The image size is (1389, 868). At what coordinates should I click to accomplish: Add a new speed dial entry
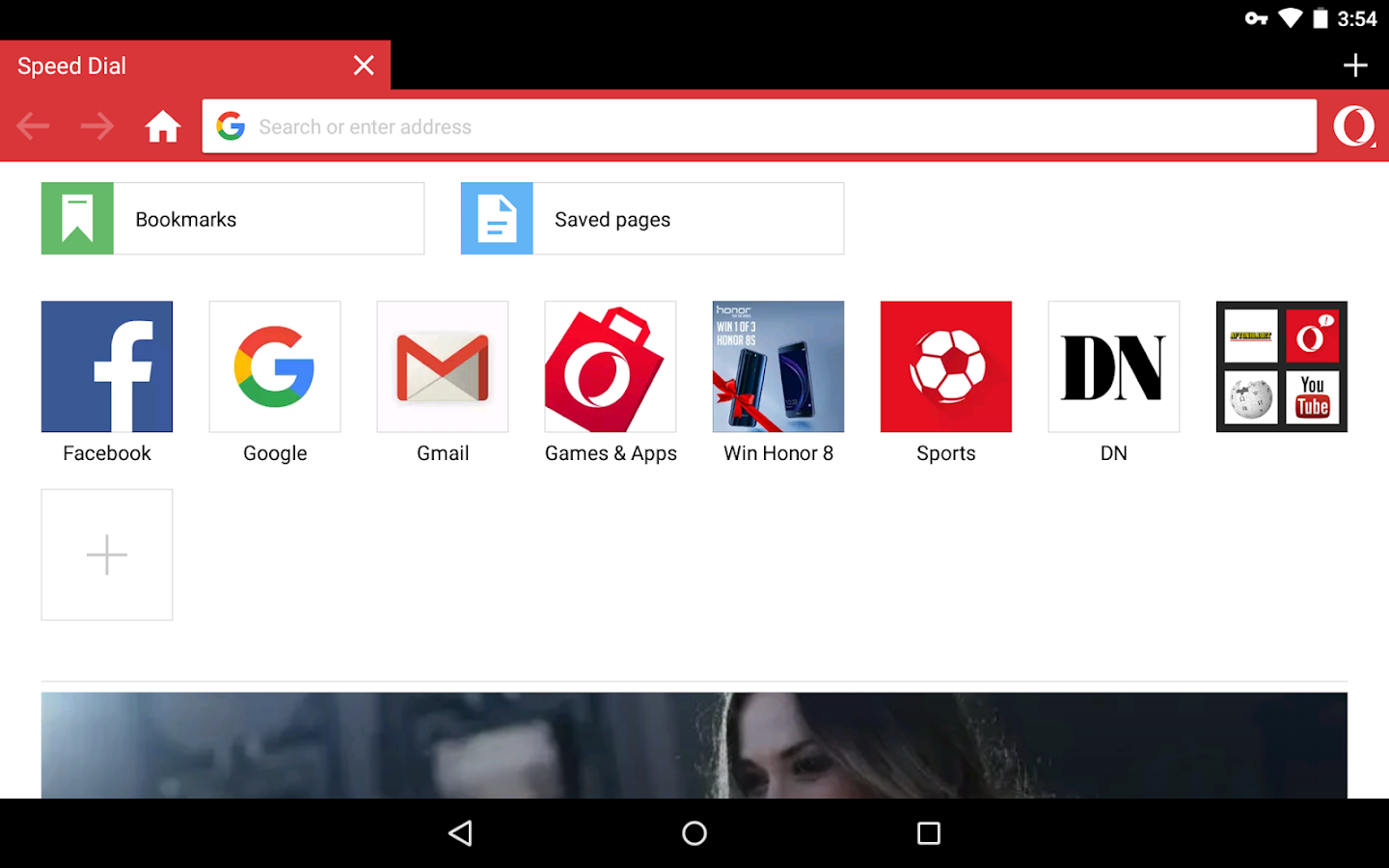pyautogui.click(x=107, y=555)
